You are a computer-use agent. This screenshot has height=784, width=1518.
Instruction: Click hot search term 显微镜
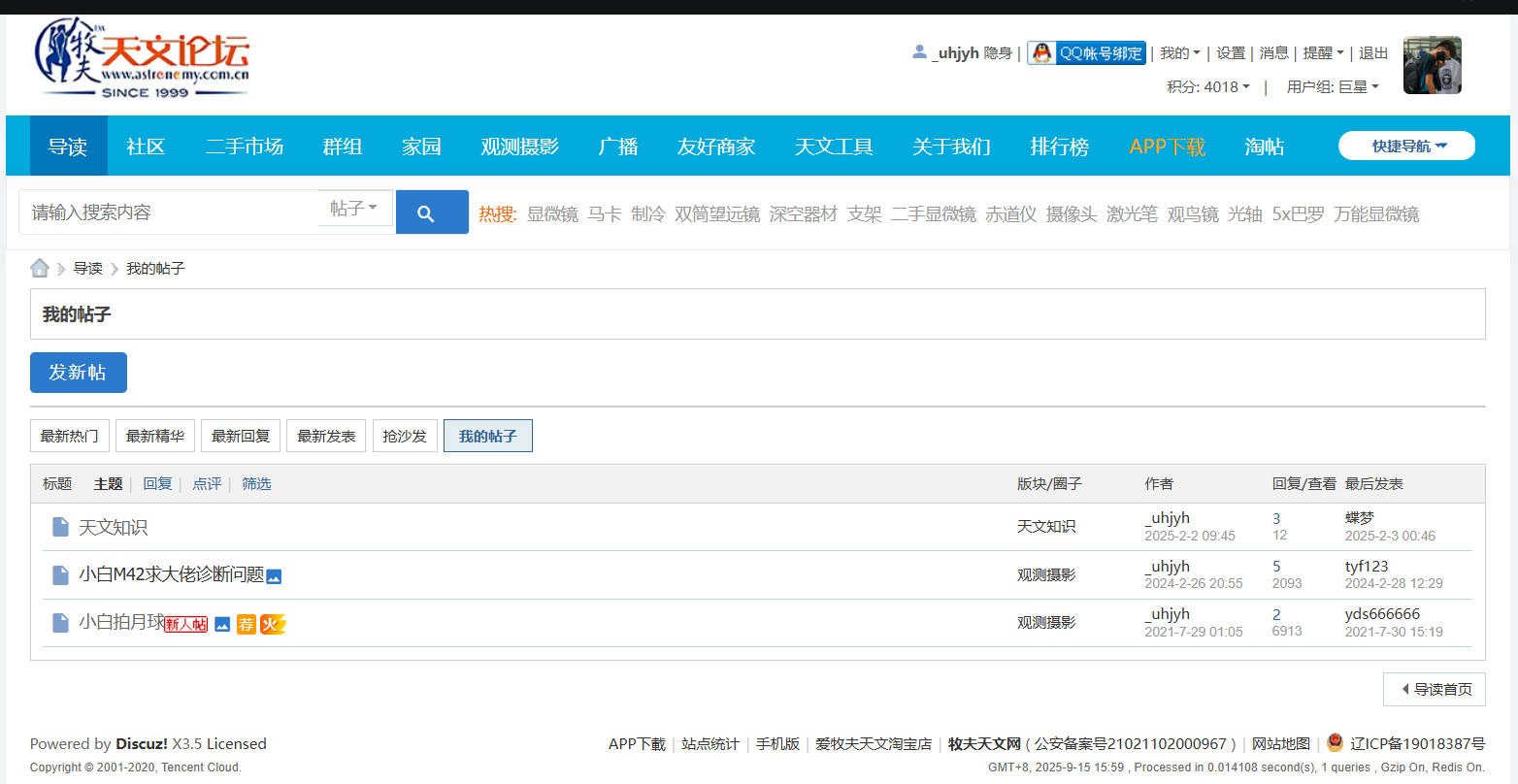tap(552, 213)
